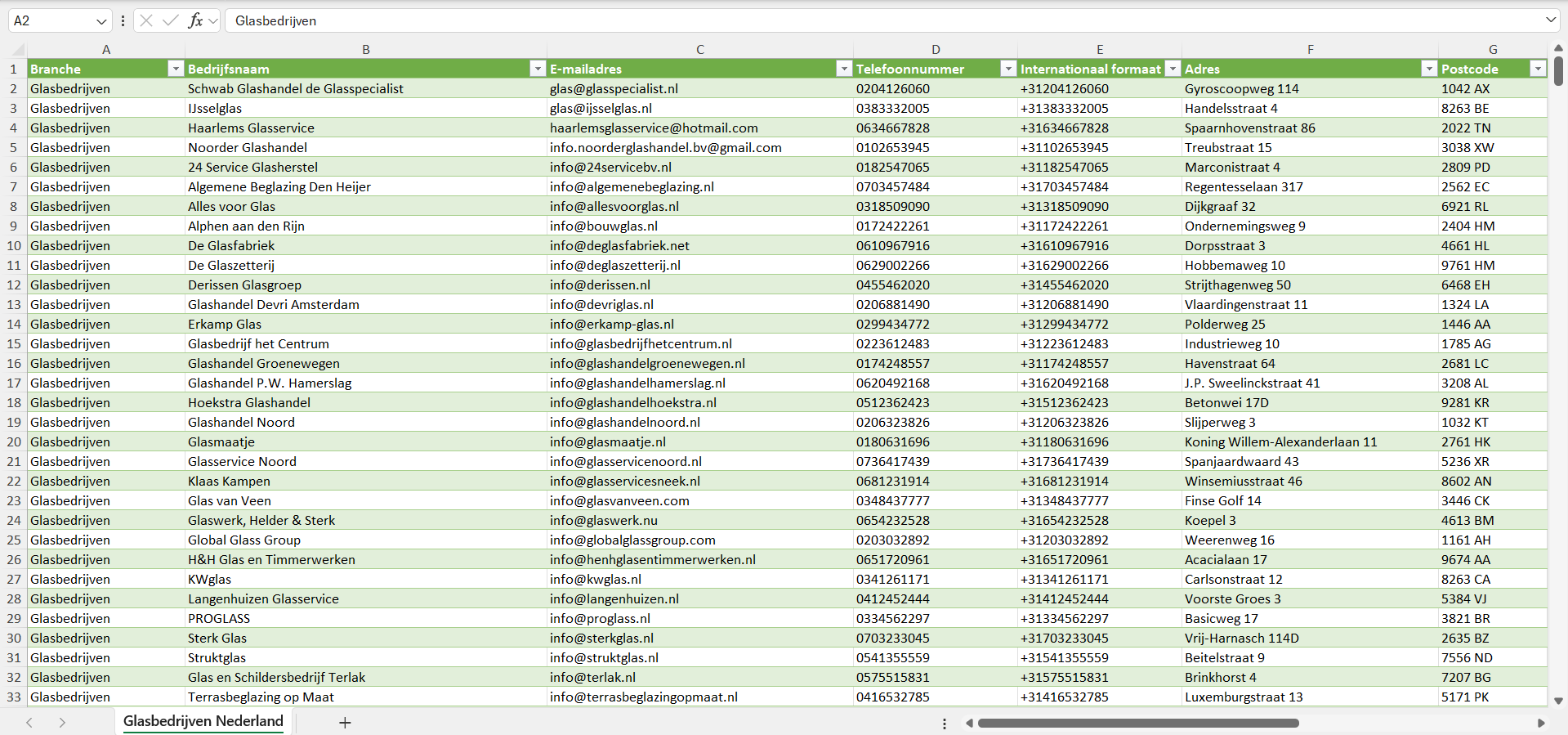This screenshot has width=1568, height=735.
Task: Open the Bedrijfsnaam filter dropdown
Action: [537, 69]
